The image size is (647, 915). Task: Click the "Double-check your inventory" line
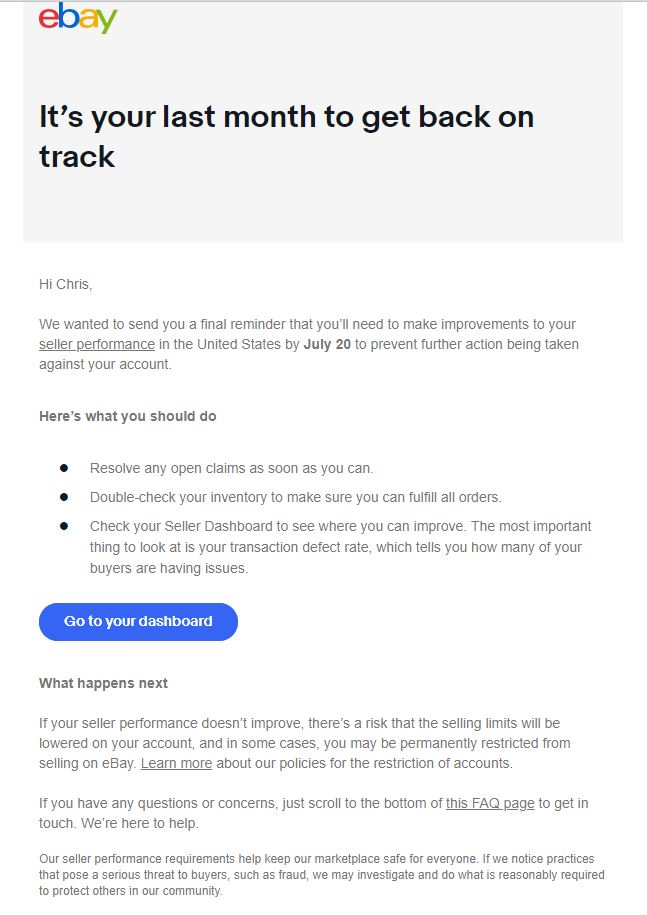[x=295, y=497]
